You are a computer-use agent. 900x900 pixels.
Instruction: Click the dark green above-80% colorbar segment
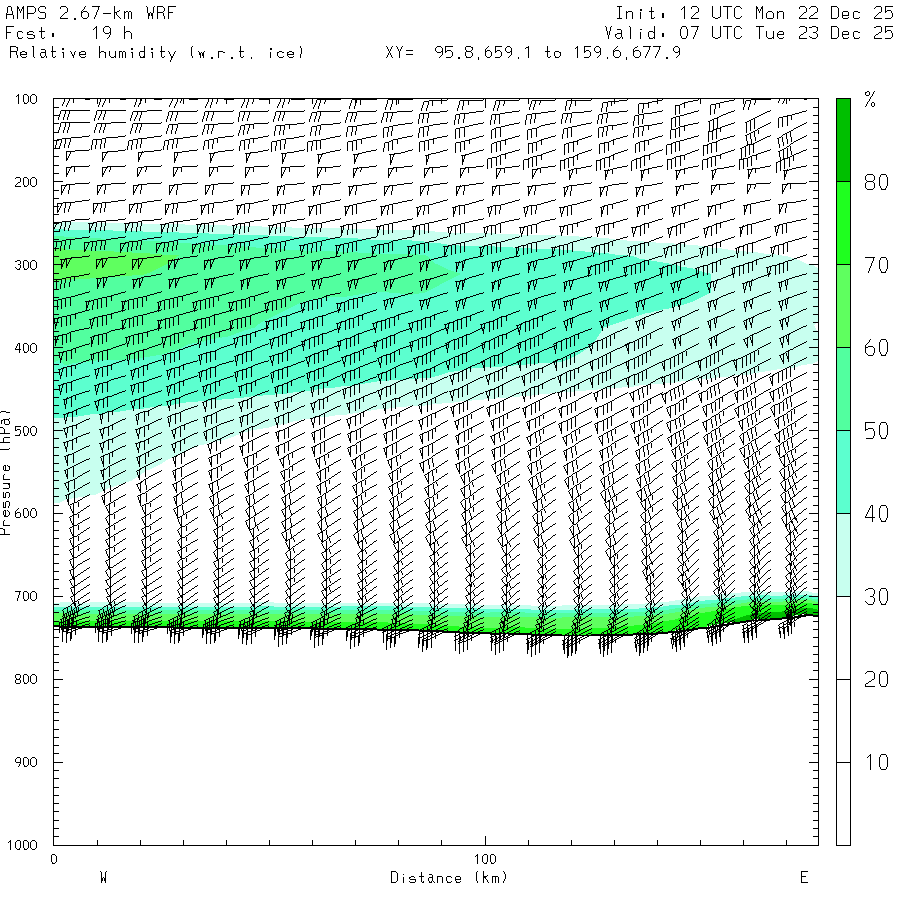(843, 140)
